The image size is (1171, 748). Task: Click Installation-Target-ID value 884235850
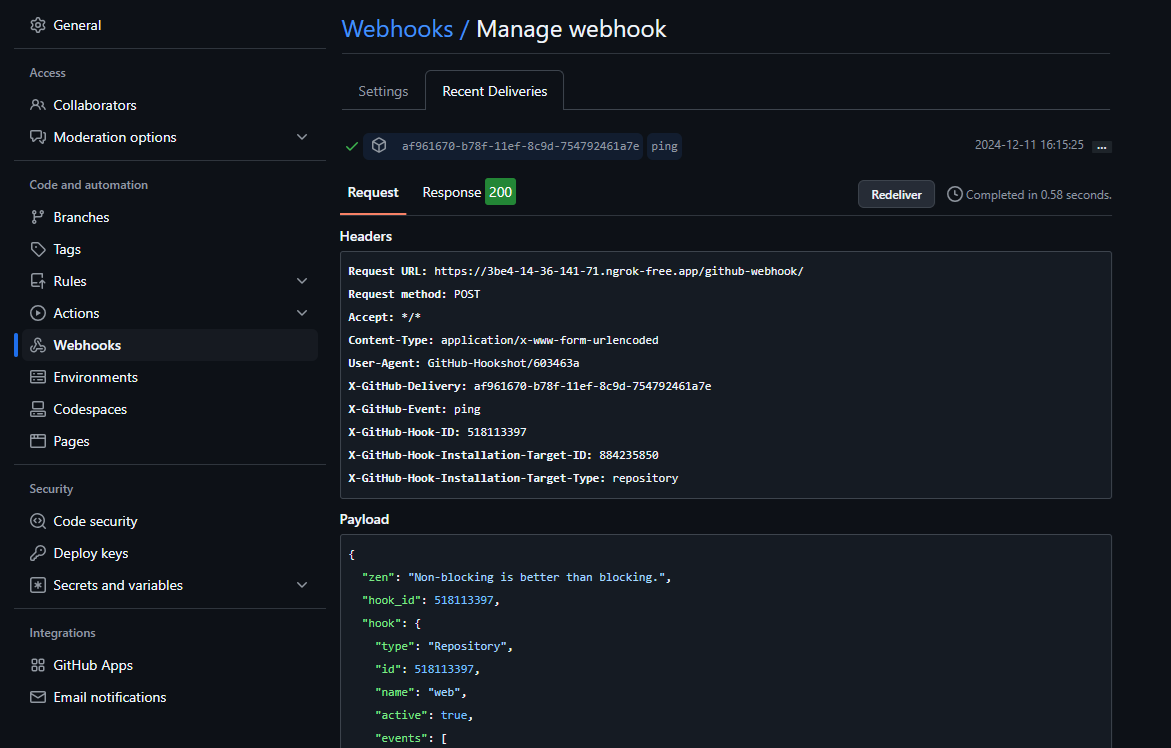coord(629,455)
